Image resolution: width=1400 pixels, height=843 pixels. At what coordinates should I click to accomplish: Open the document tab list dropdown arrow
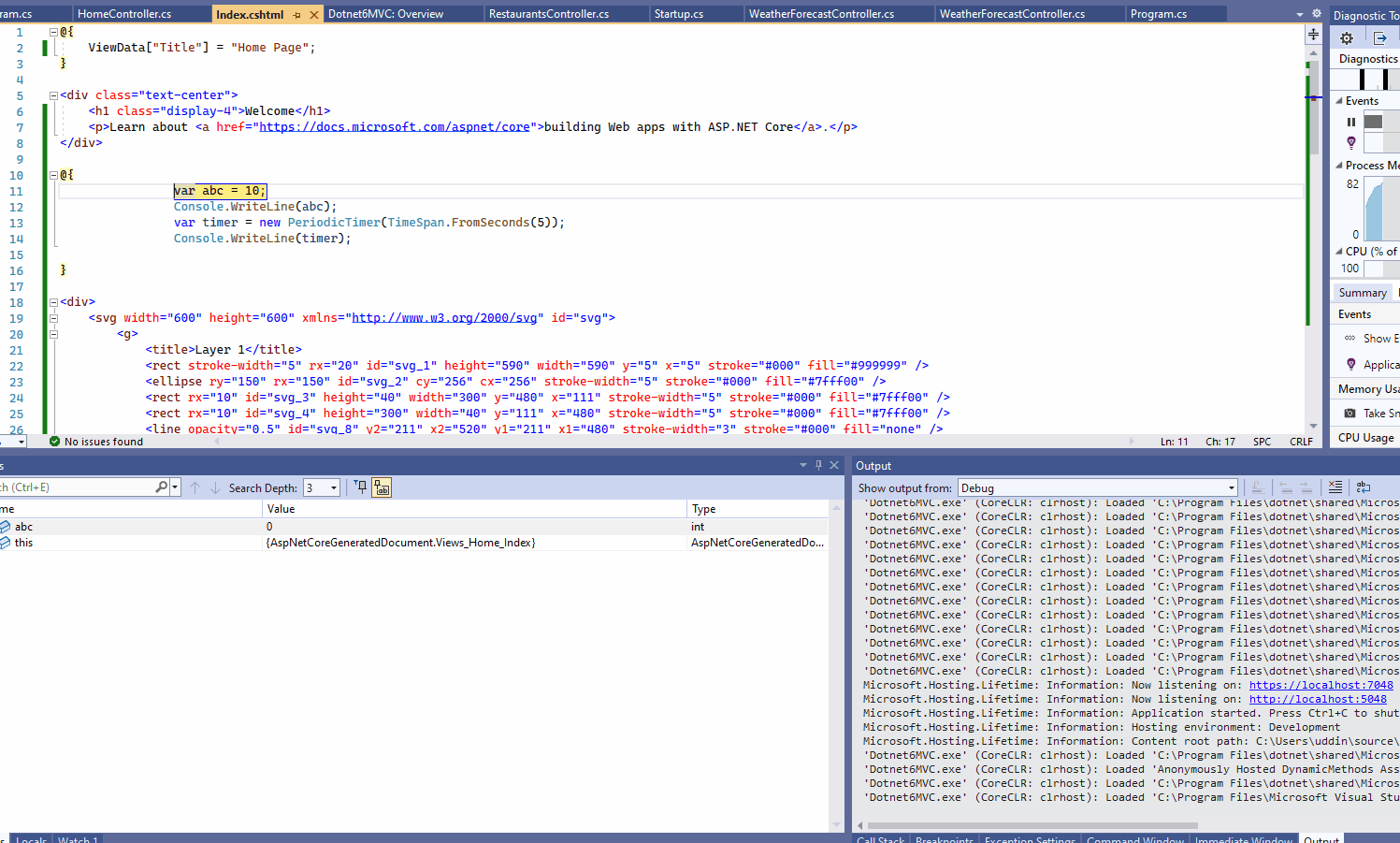point(1300,15)
